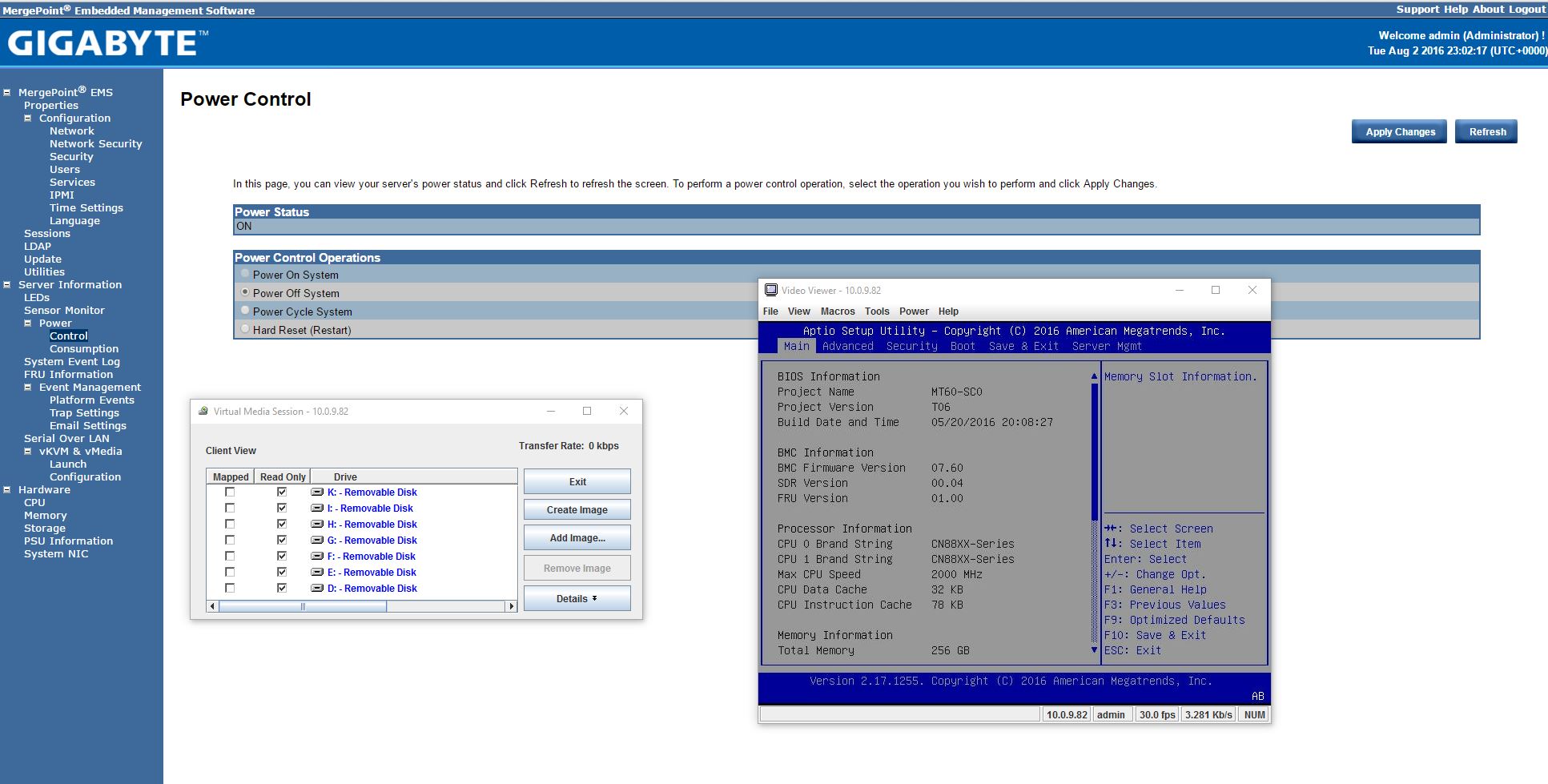The height and width of the screenshot is (784, 1548).
Task: Uncheck Read Only for F: Removable Disk
Action: (282, 557)
